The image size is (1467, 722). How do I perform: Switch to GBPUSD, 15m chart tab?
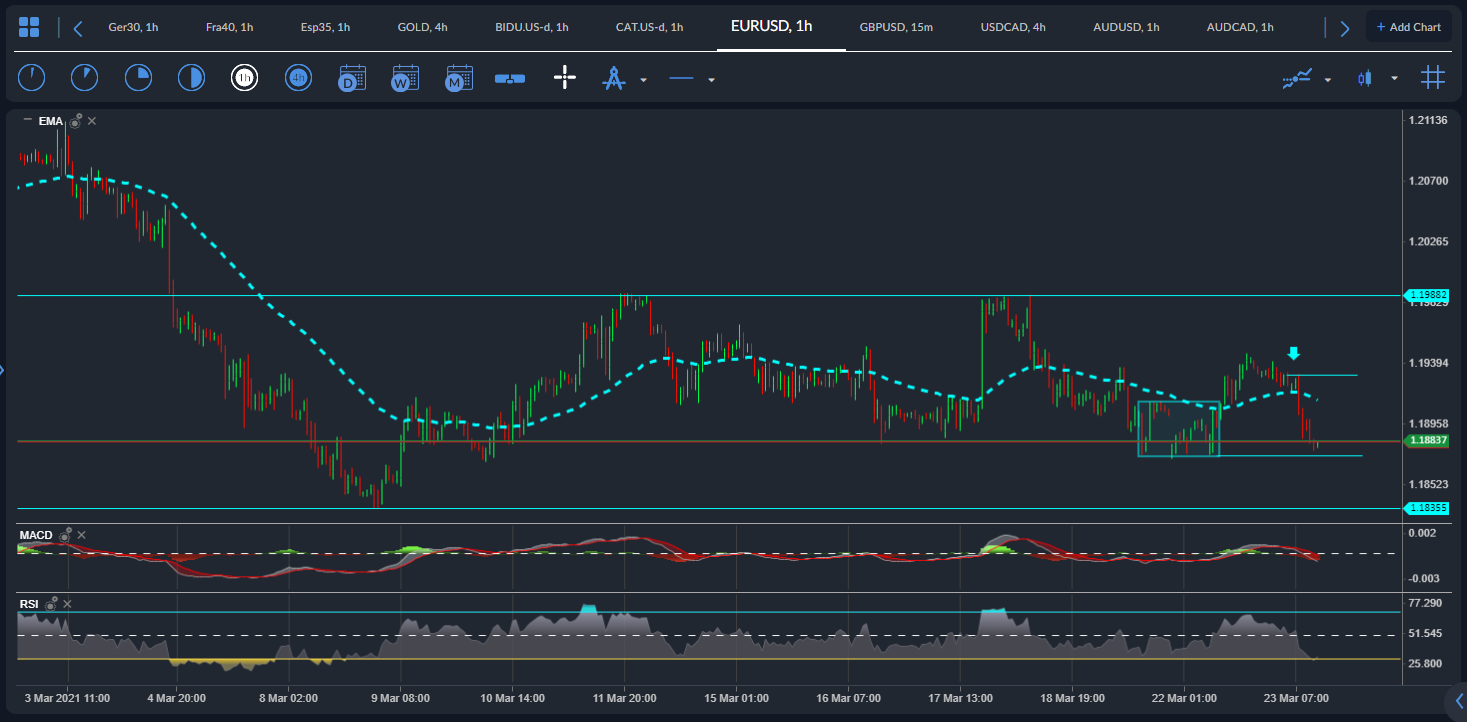[896, 27]
